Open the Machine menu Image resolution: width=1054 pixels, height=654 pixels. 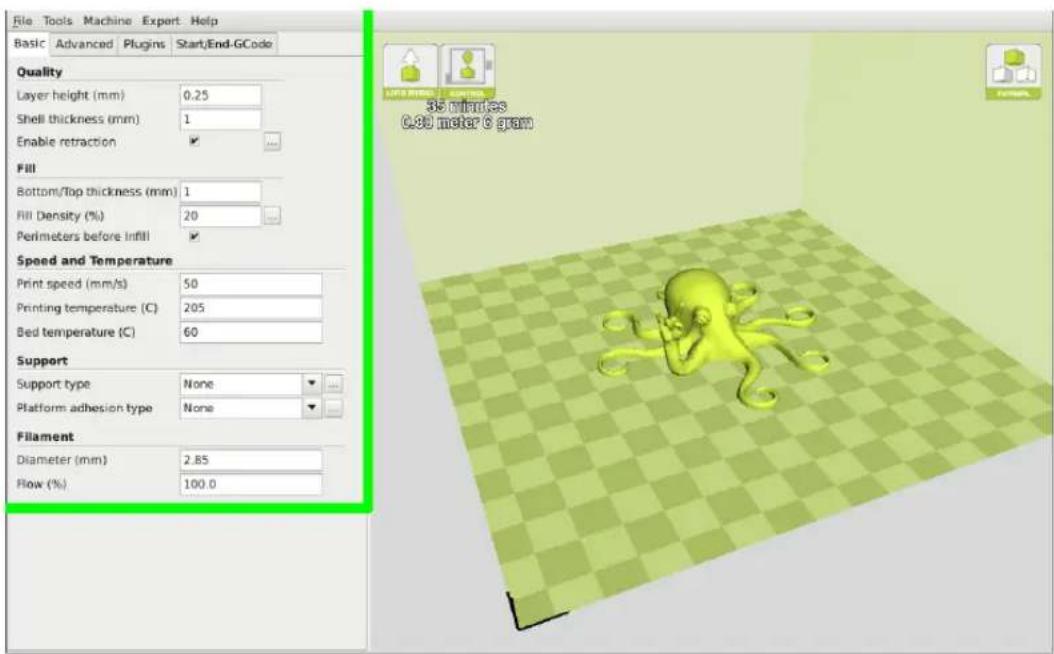click(x=107, y=21)
